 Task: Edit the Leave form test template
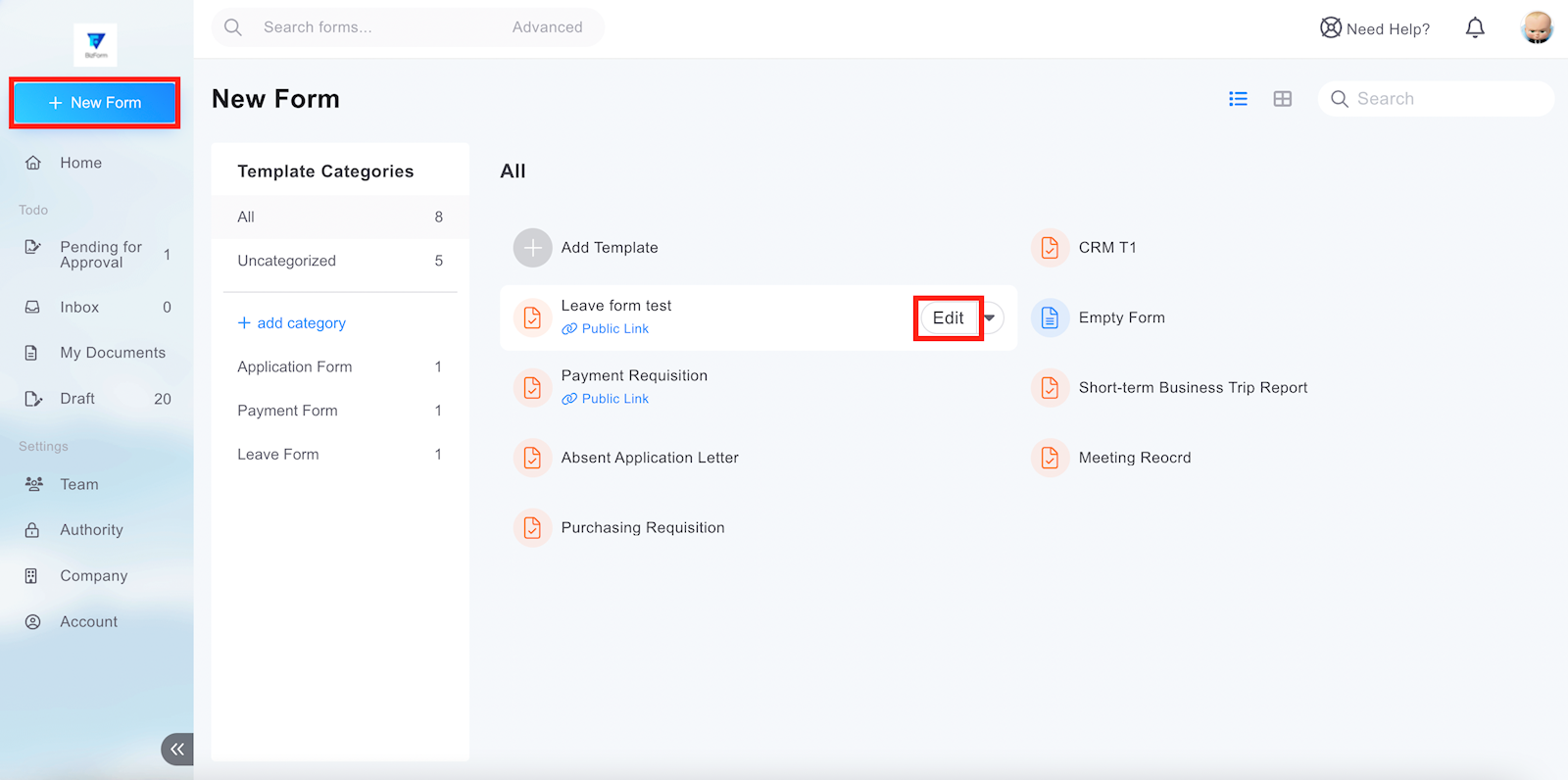pos(948,317)
